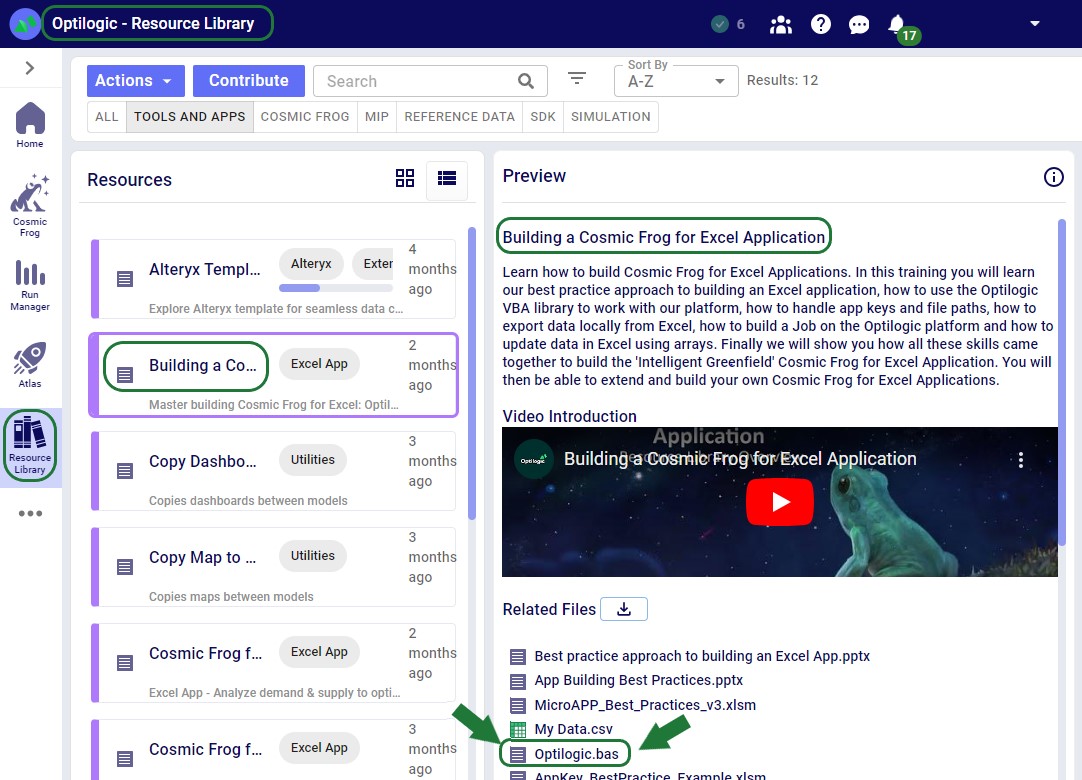Click the Alteryx tag chip
Image resolution: width=1082 pixels, height=780 pixels.
click(311, 264)
